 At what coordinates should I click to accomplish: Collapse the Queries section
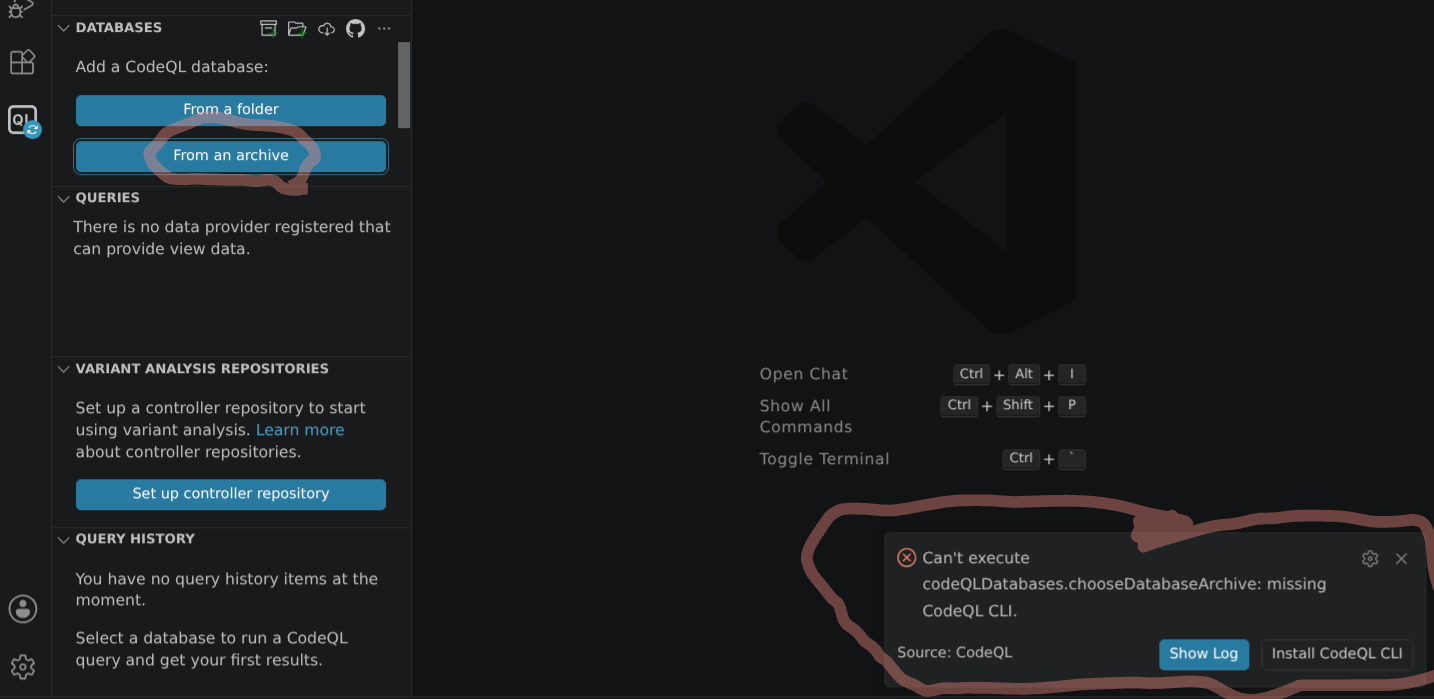(64, 198)
